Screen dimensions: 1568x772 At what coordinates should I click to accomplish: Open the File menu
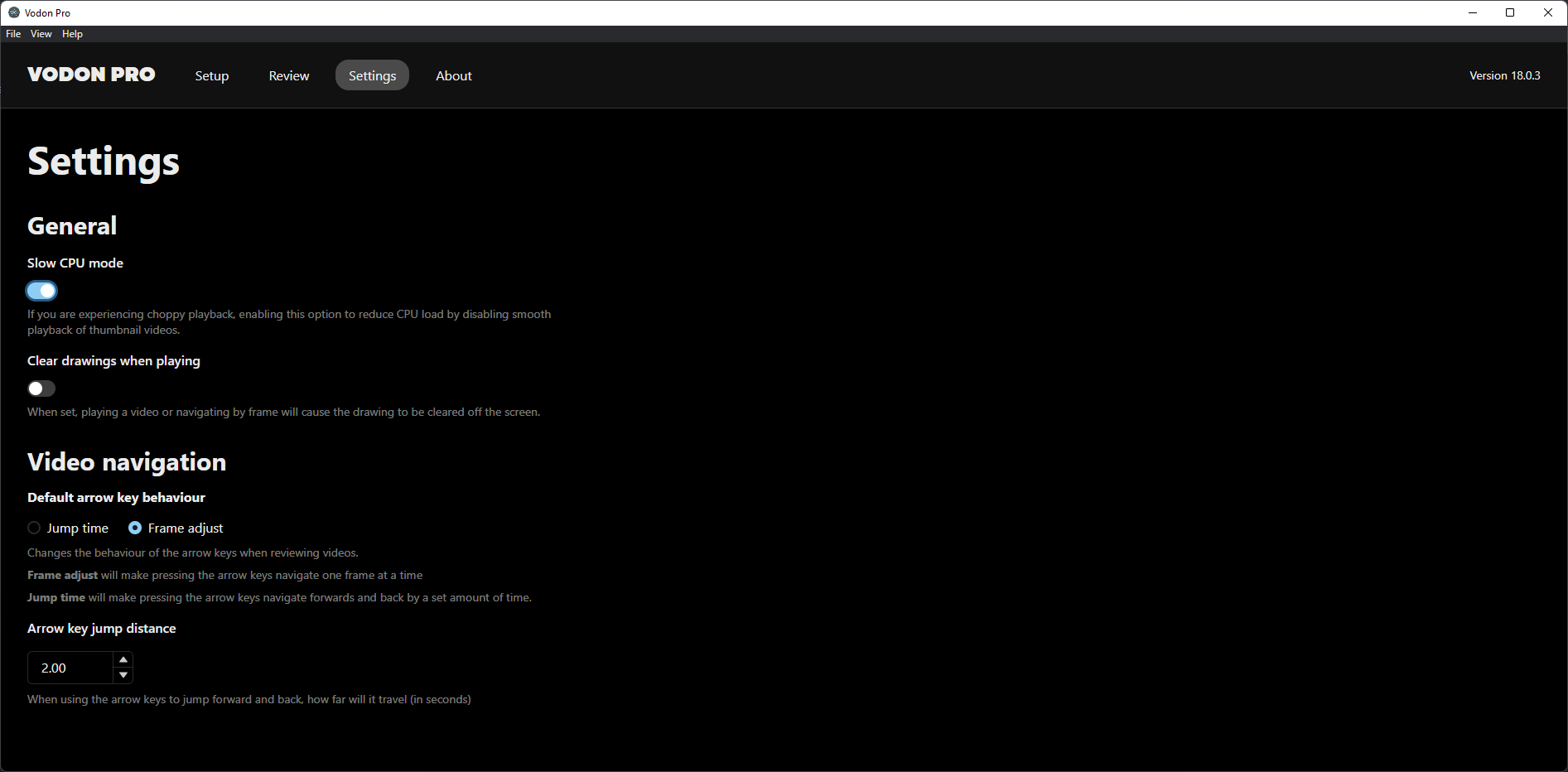click(x=13, y=34)
